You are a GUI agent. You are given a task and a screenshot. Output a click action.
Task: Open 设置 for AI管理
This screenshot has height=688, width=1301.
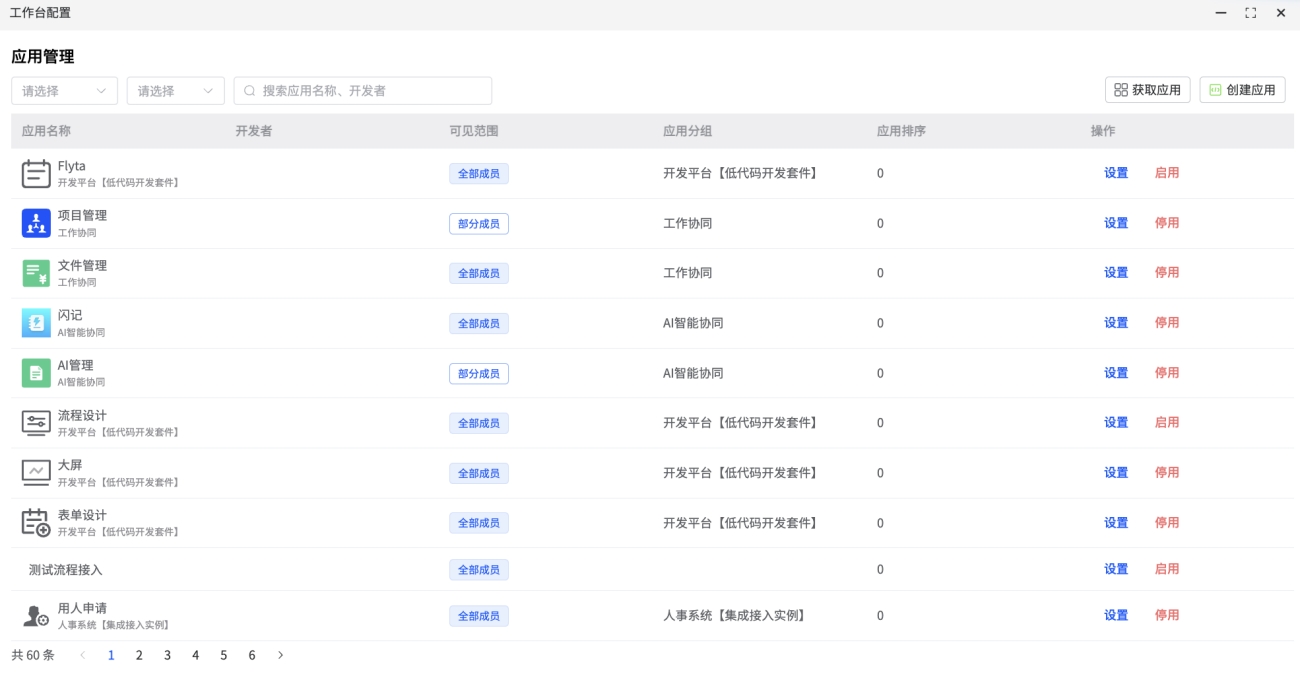(x=1116, y=372)
